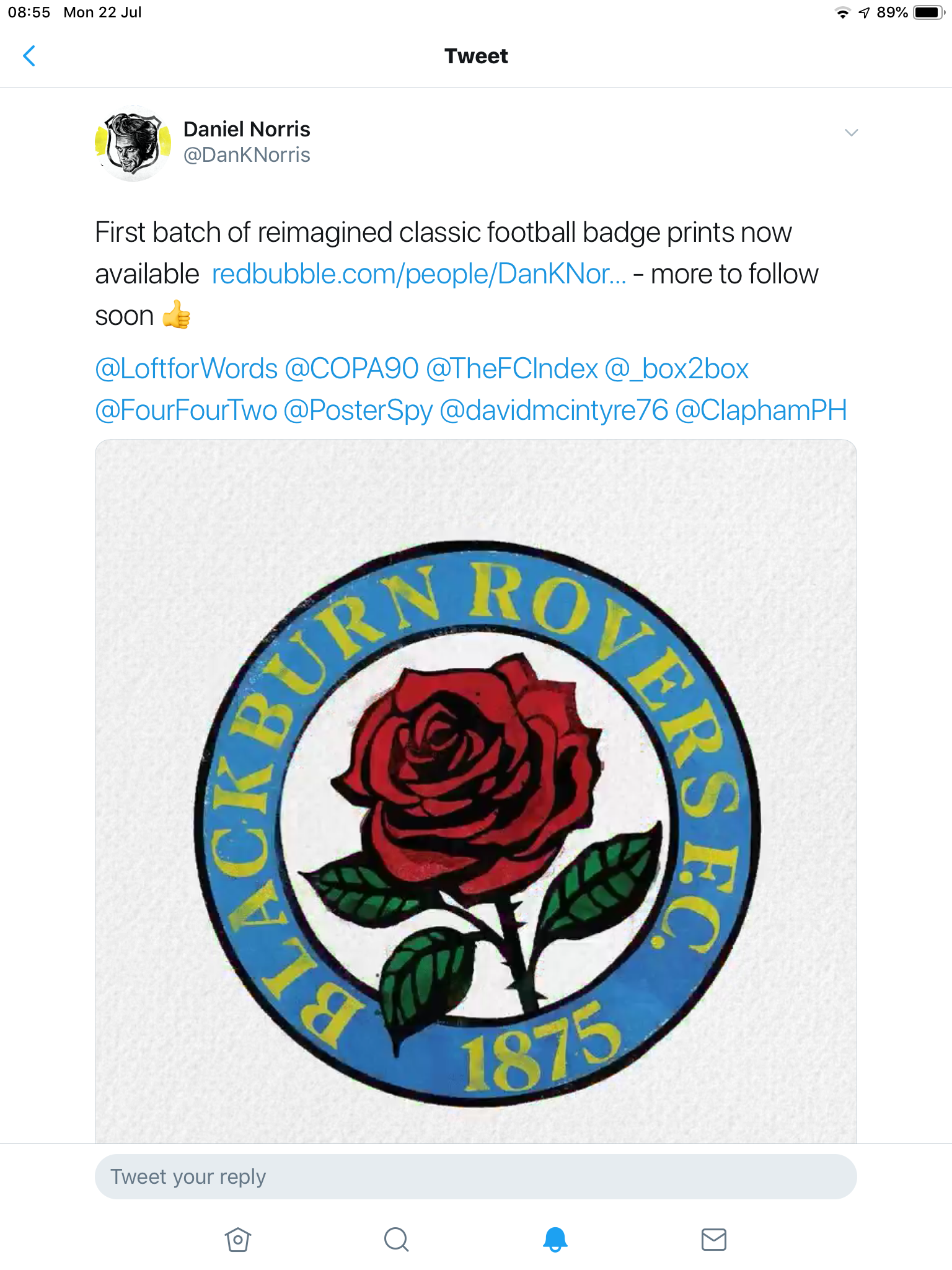Open the @FourFourTwo mention

[186, 411]
